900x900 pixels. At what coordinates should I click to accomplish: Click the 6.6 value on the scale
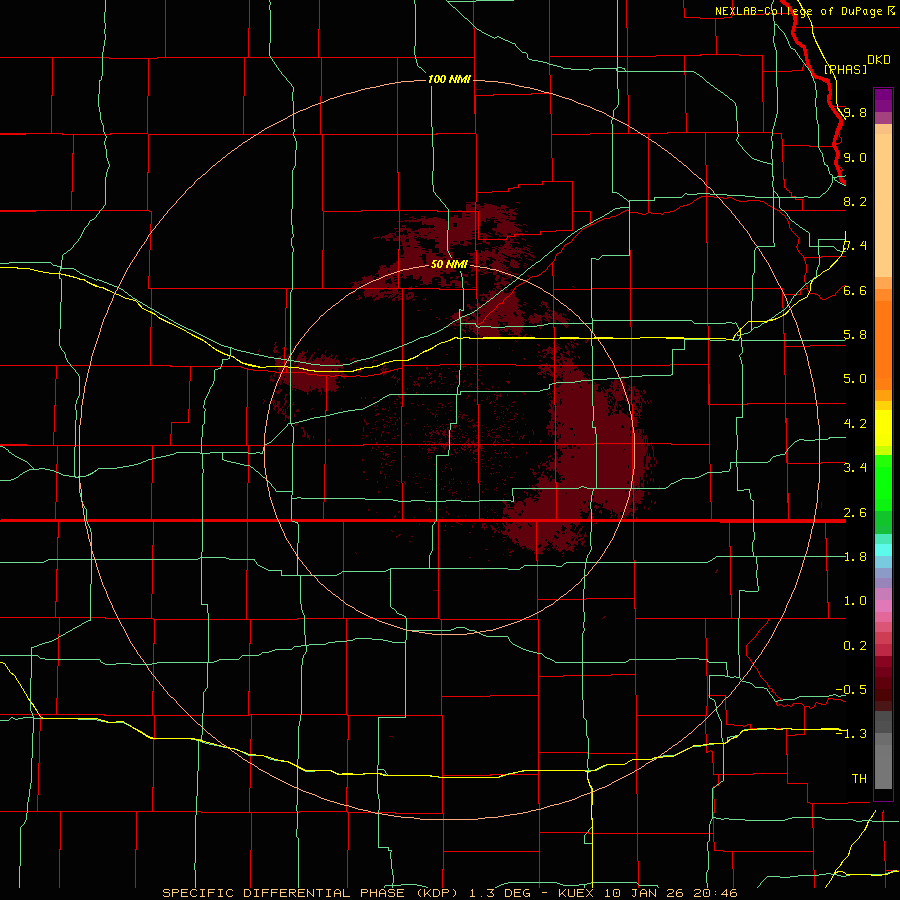coord(855,290)
